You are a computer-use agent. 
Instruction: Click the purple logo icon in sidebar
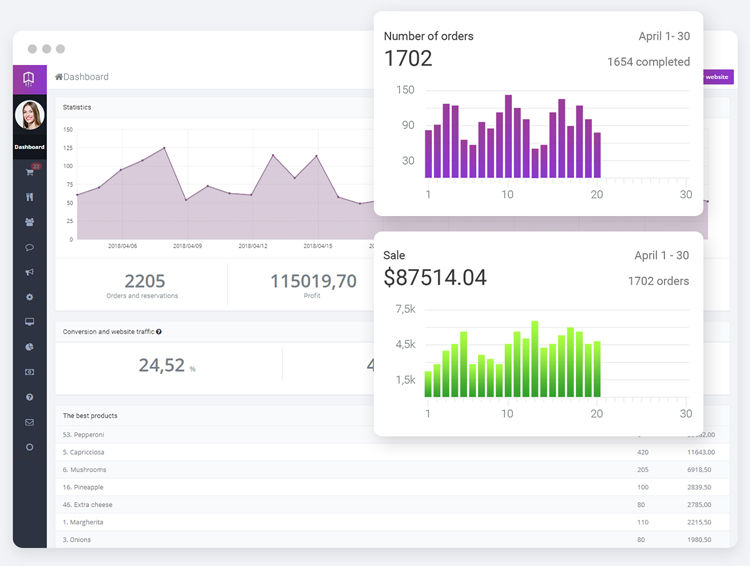[x=29, y=78]
